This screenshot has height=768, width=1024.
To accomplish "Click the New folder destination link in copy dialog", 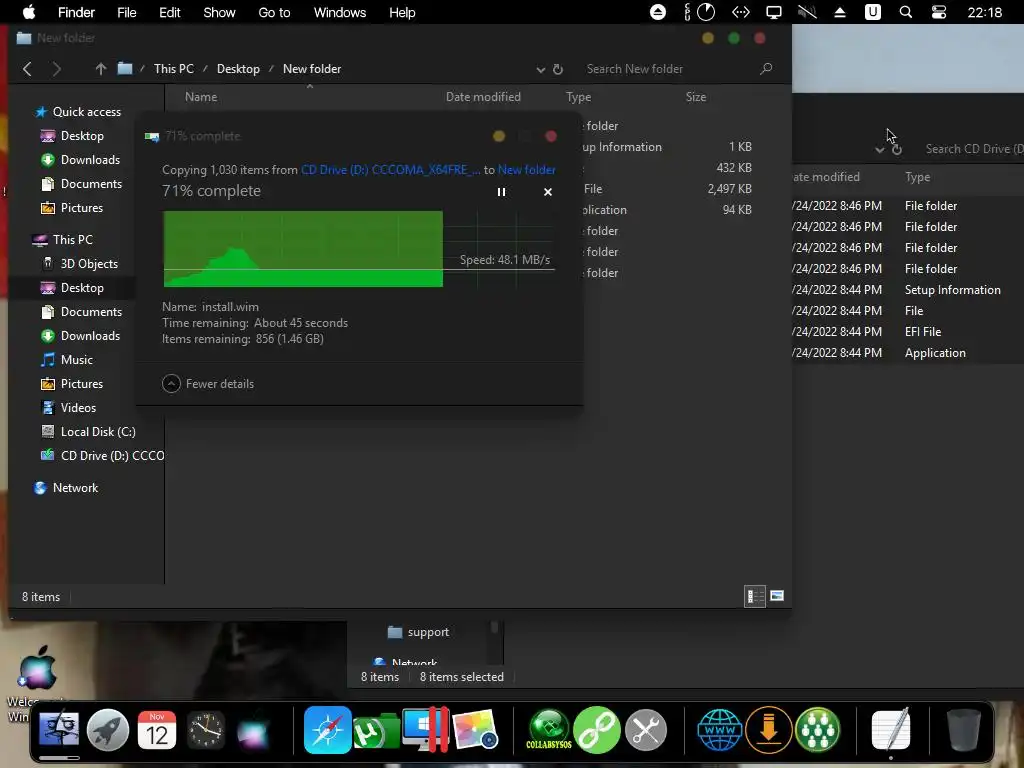I will pyautogui.click(x=526, y=170).
